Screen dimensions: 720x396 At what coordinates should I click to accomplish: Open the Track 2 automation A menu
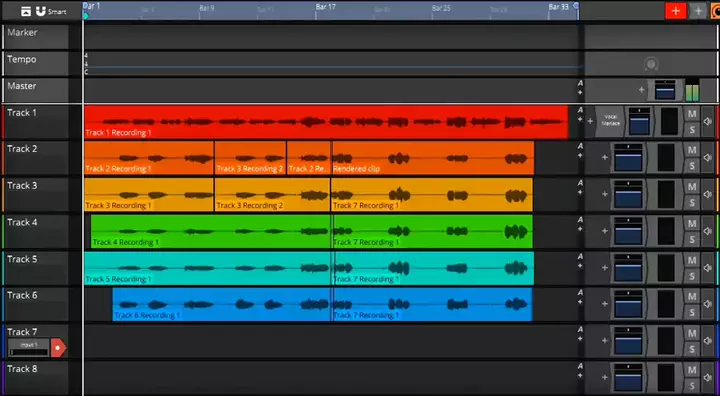[580, 146]
